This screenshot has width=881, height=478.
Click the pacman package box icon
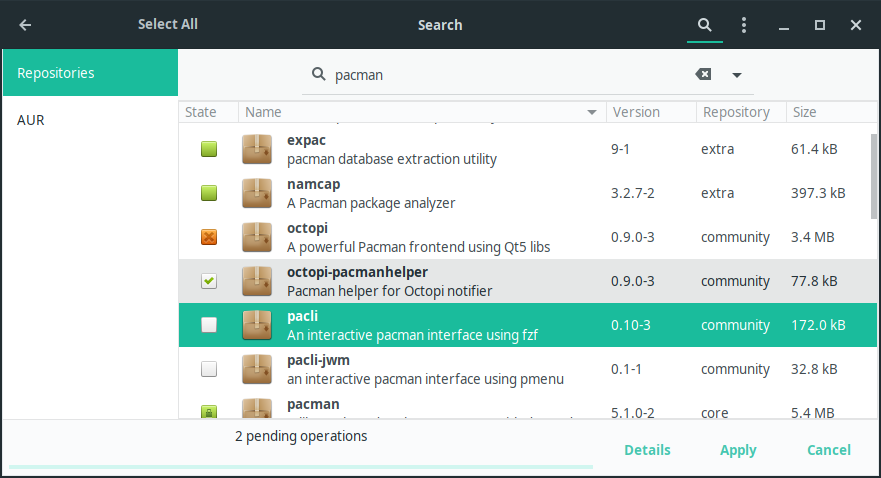[257, 408]
